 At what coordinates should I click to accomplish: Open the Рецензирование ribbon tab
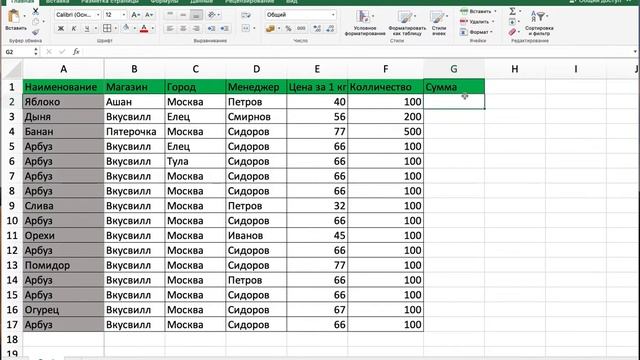[x=249, y=2]
